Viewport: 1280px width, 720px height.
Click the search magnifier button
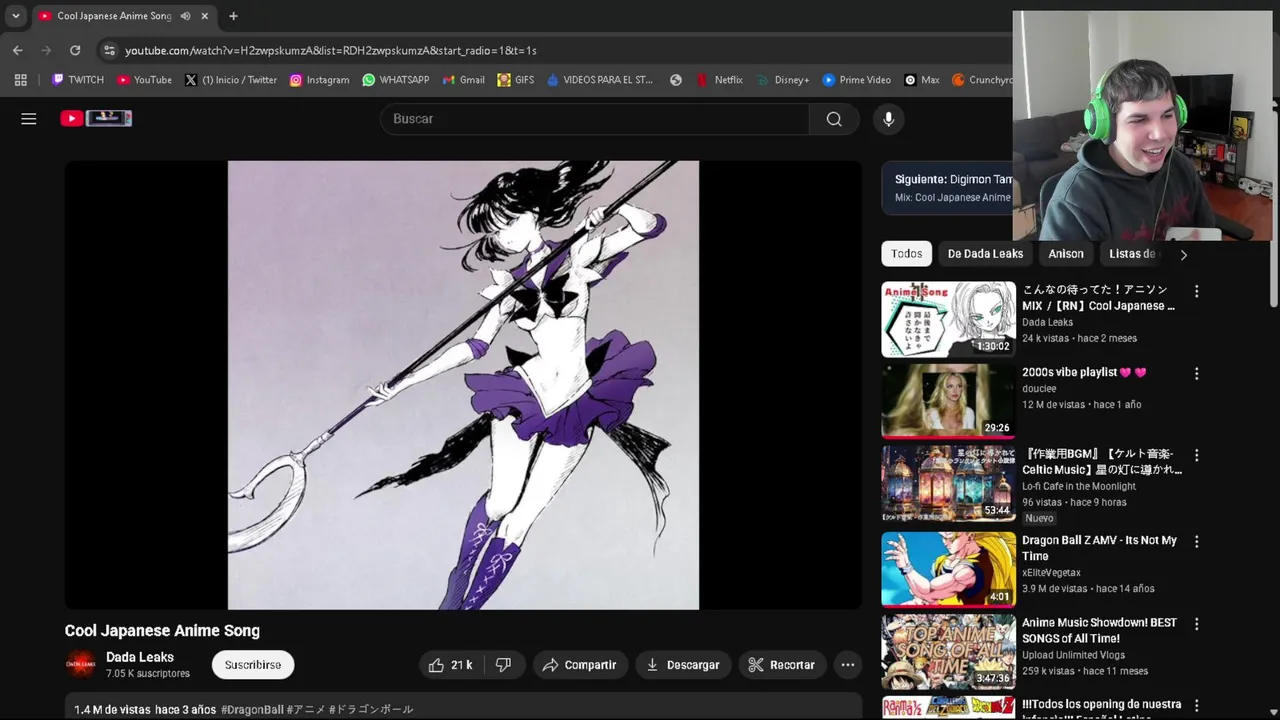[834, 119]
